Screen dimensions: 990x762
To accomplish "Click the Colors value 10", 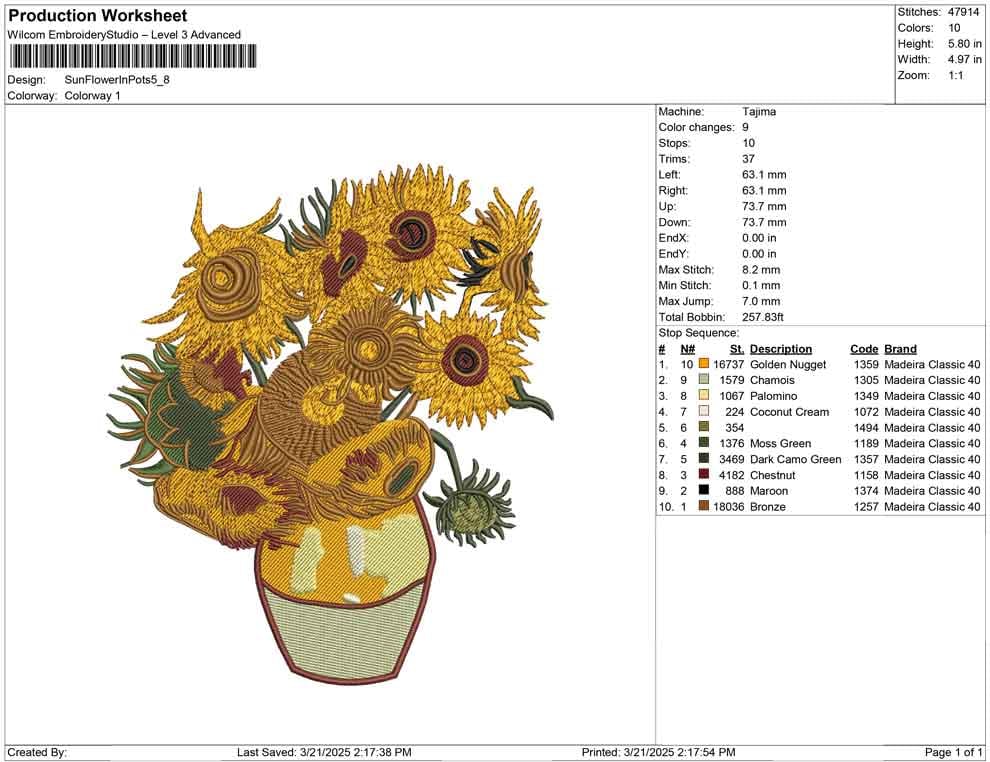I will 954,28.
